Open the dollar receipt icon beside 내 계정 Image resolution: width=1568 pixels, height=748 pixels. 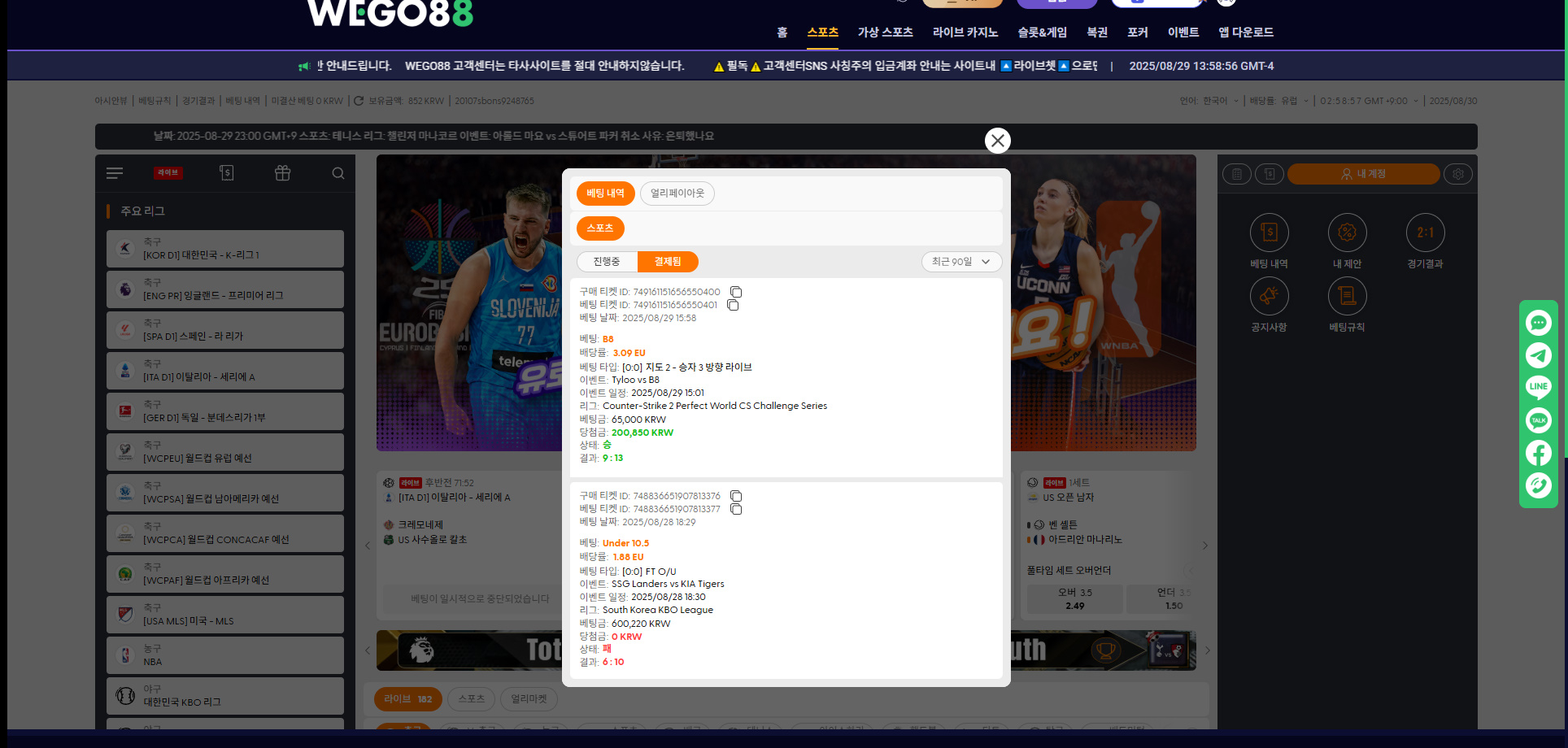click(x=1270, y=174)
